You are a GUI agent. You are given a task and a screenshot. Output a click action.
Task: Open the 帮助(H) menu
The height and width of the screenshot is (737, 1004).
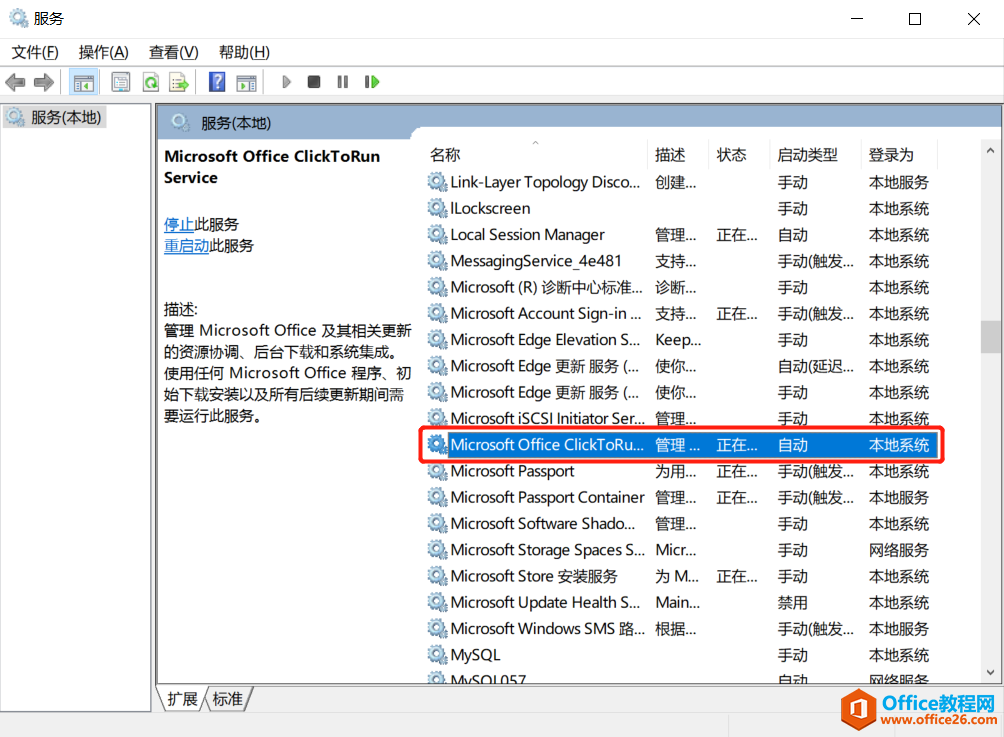244,53
